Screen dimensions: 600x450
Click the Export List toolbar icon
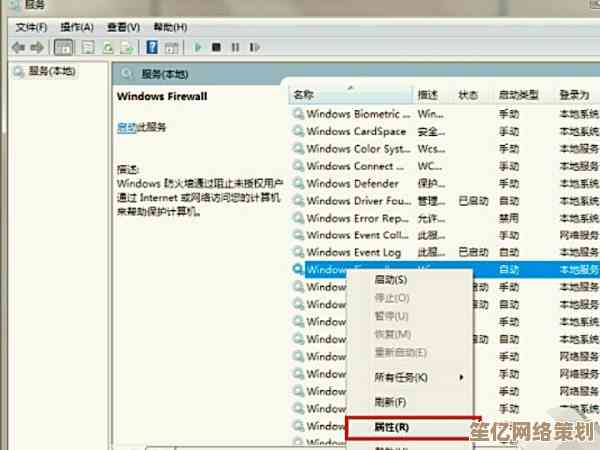tap(126, 47)
